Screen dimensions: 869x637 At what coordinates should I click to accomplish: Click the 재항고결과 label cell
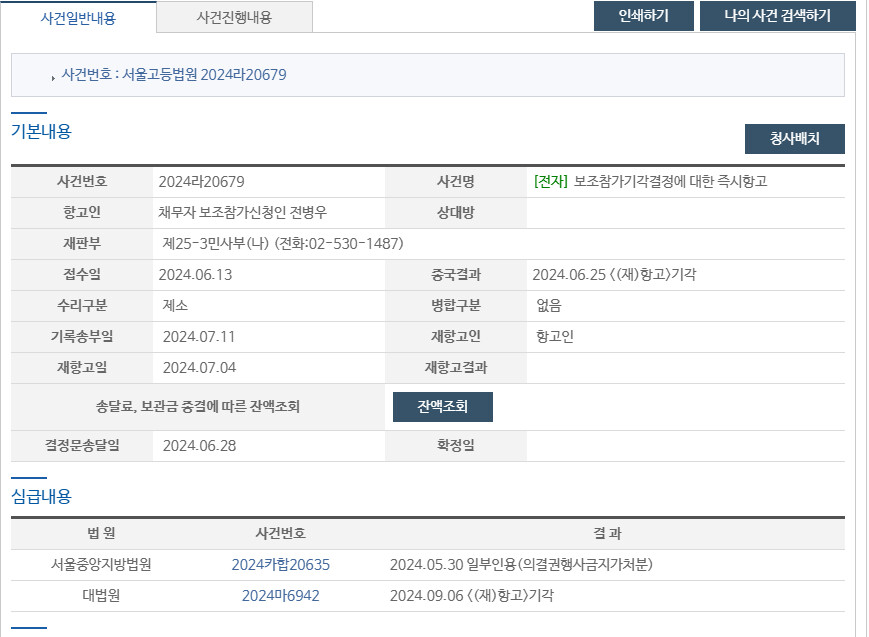point(456,368)
